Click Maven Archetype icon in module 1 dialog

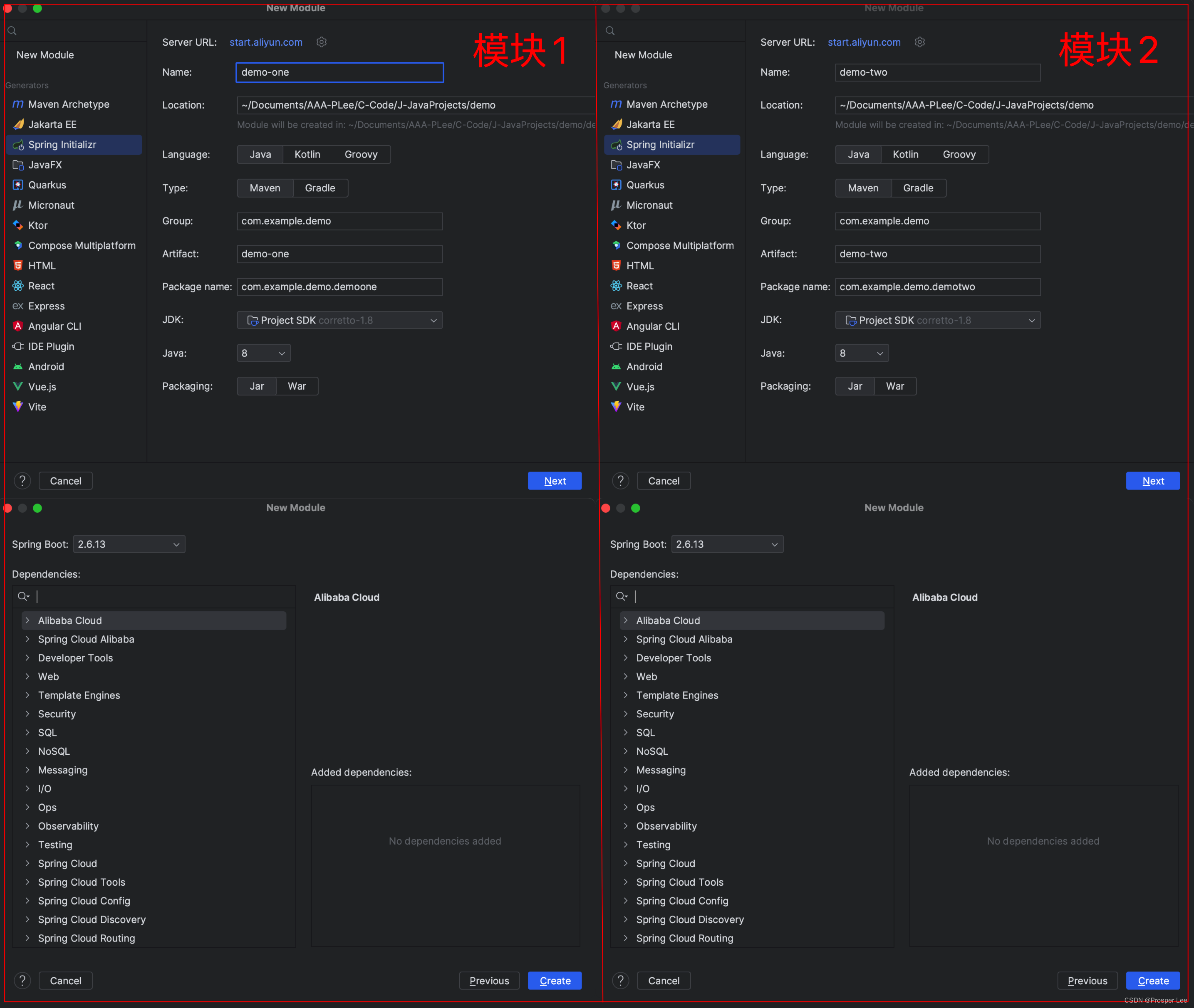pyautogui.click(x=18, y=104)
